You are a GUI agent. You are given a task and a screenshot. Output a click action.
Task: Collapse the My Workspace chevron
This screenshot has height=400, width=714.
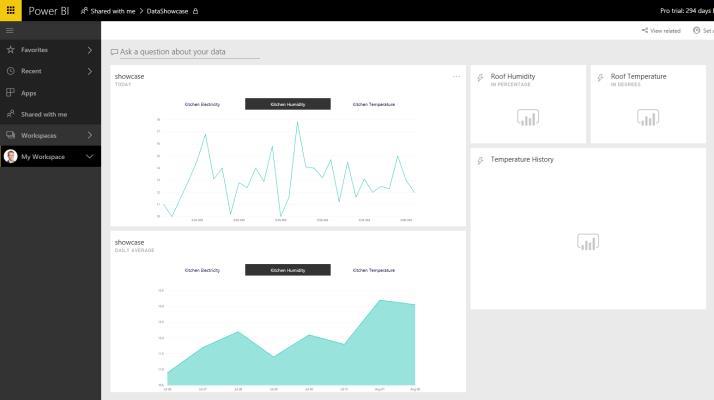pyautogui.click(x=90, y=156)
